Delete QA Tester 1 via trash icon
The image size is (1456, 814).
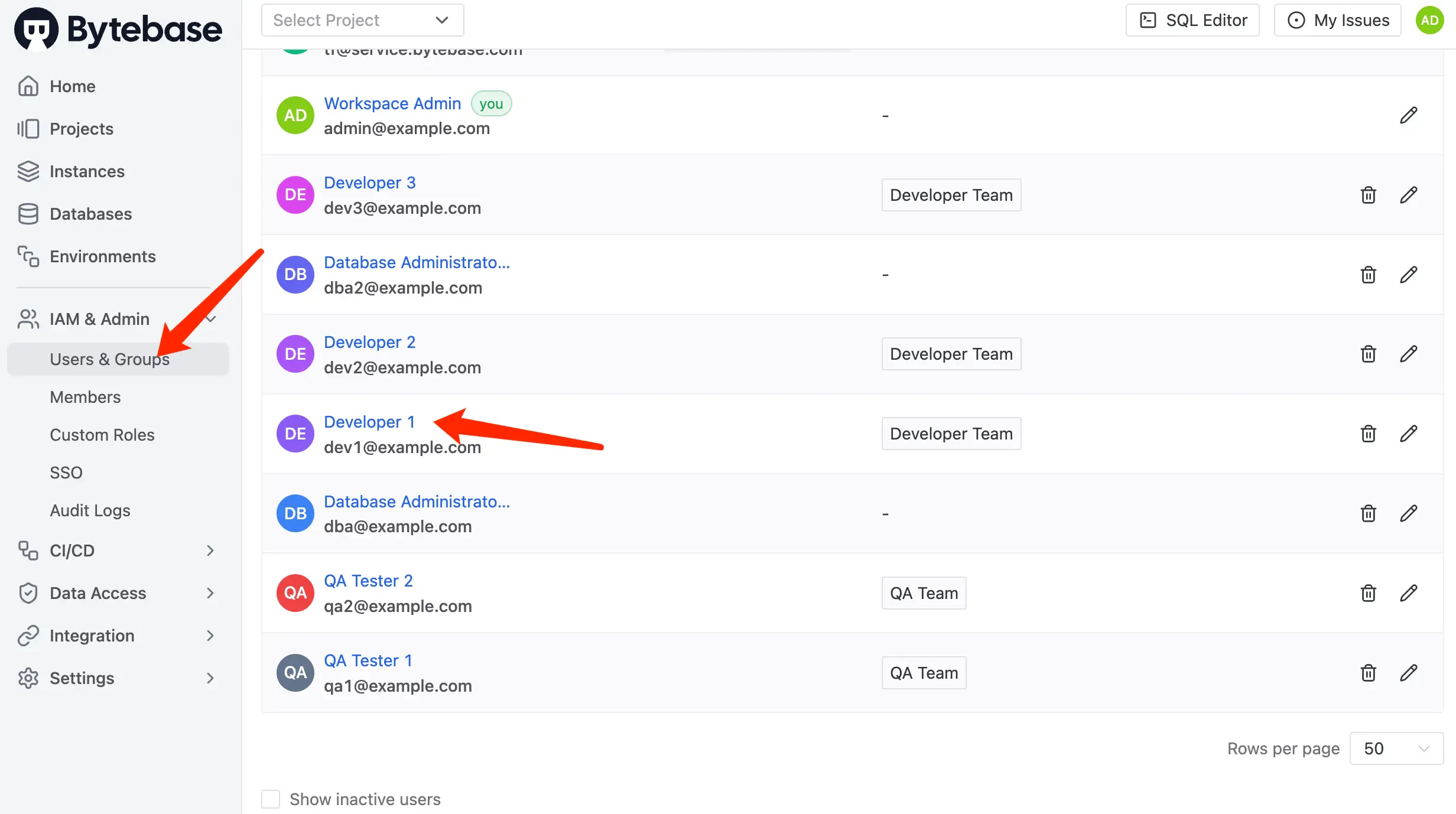[x=1368, y=673]
